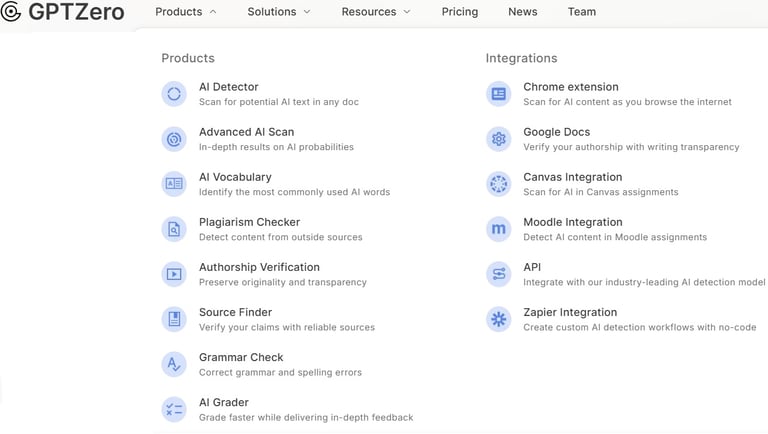Screen dimensions: 768x434
Task: Click the Advanced AI Scan target icon
Action: click(174, 139)
